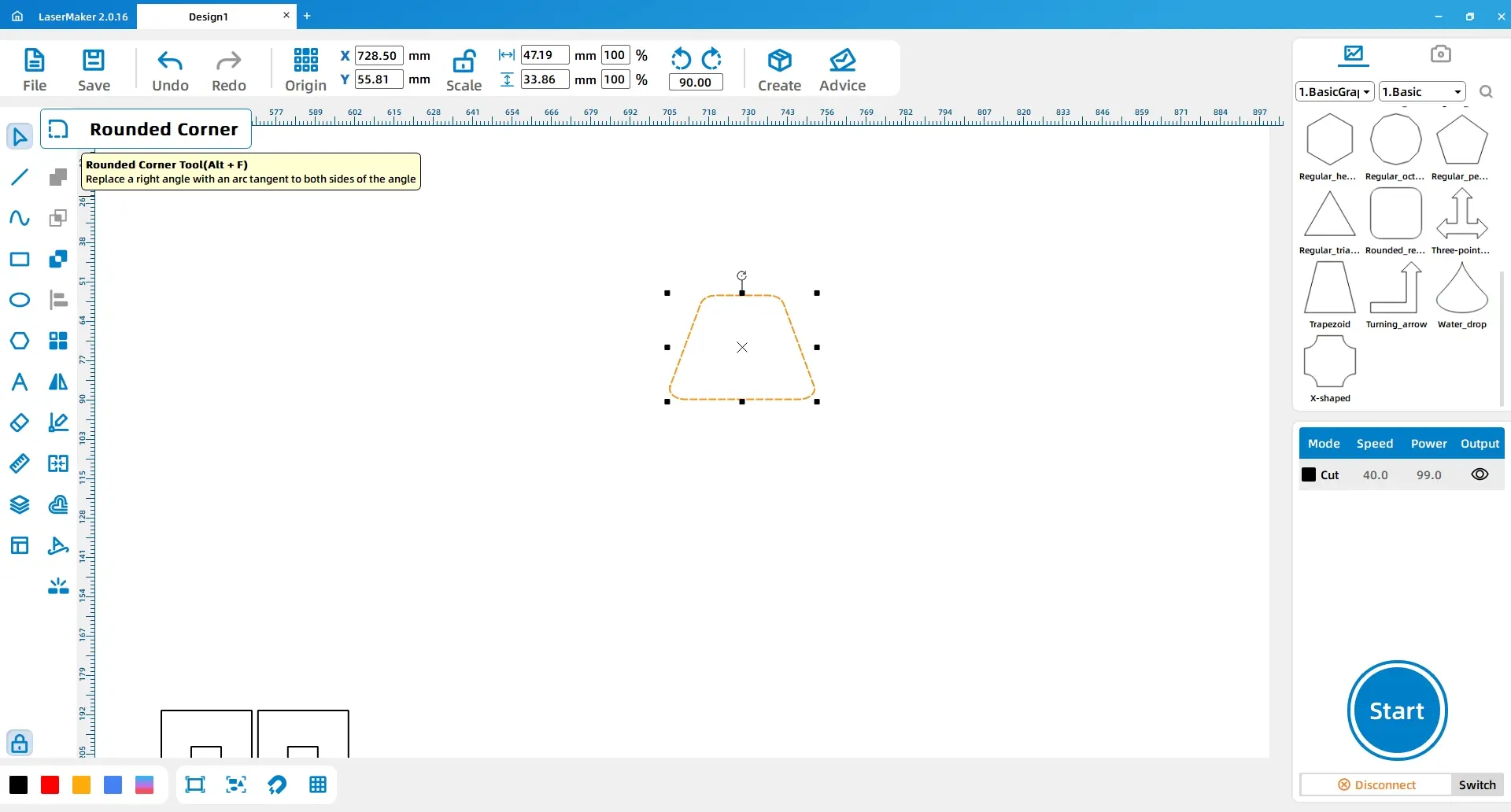Select the Eraser tool
Screen dimensions: 1511x812
pos(20,423)
